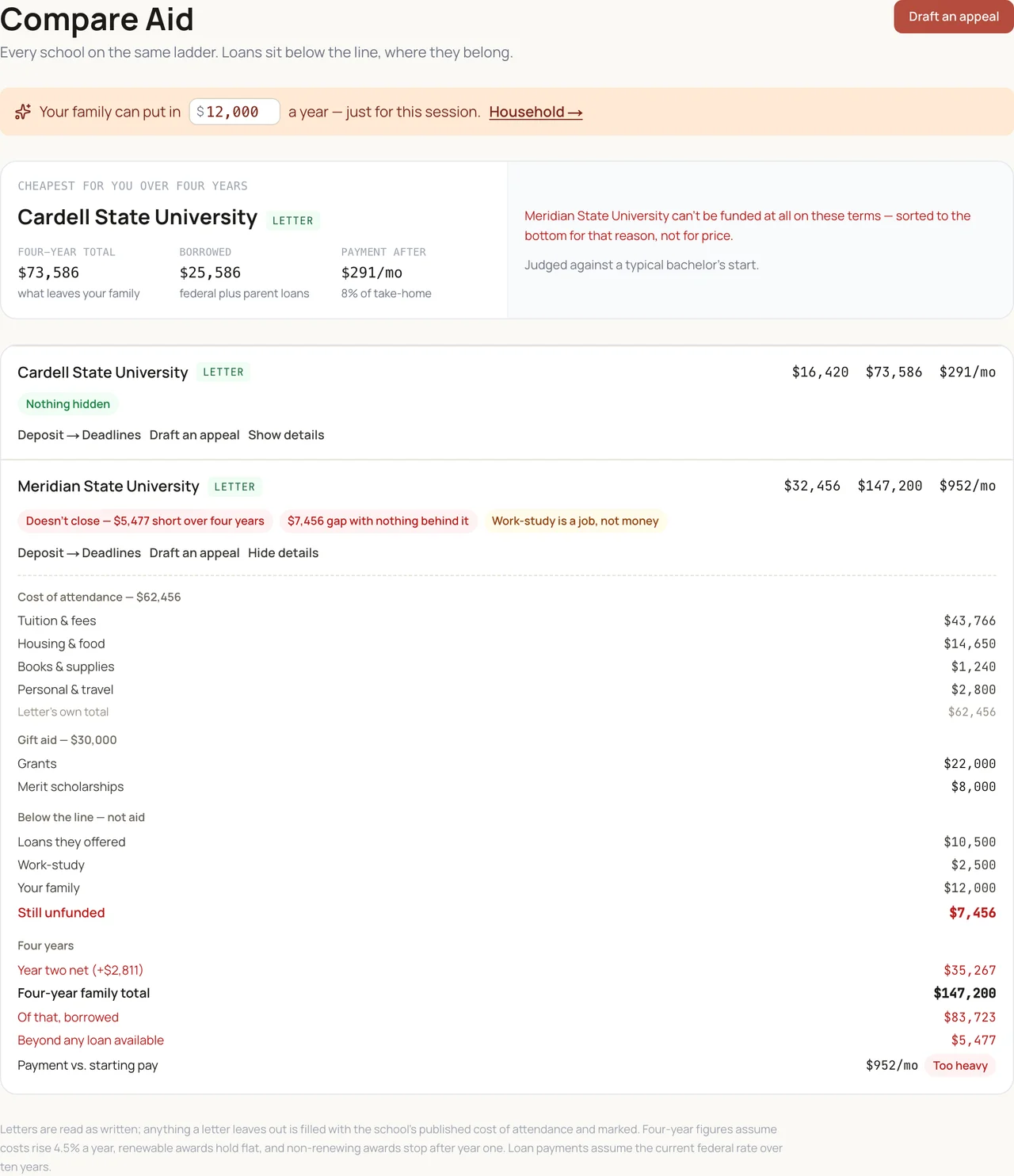Click the $32,456 figure on Meridian row
Image resolution: width=1014 pixels, height=1176 pixels.
point(812,486)
